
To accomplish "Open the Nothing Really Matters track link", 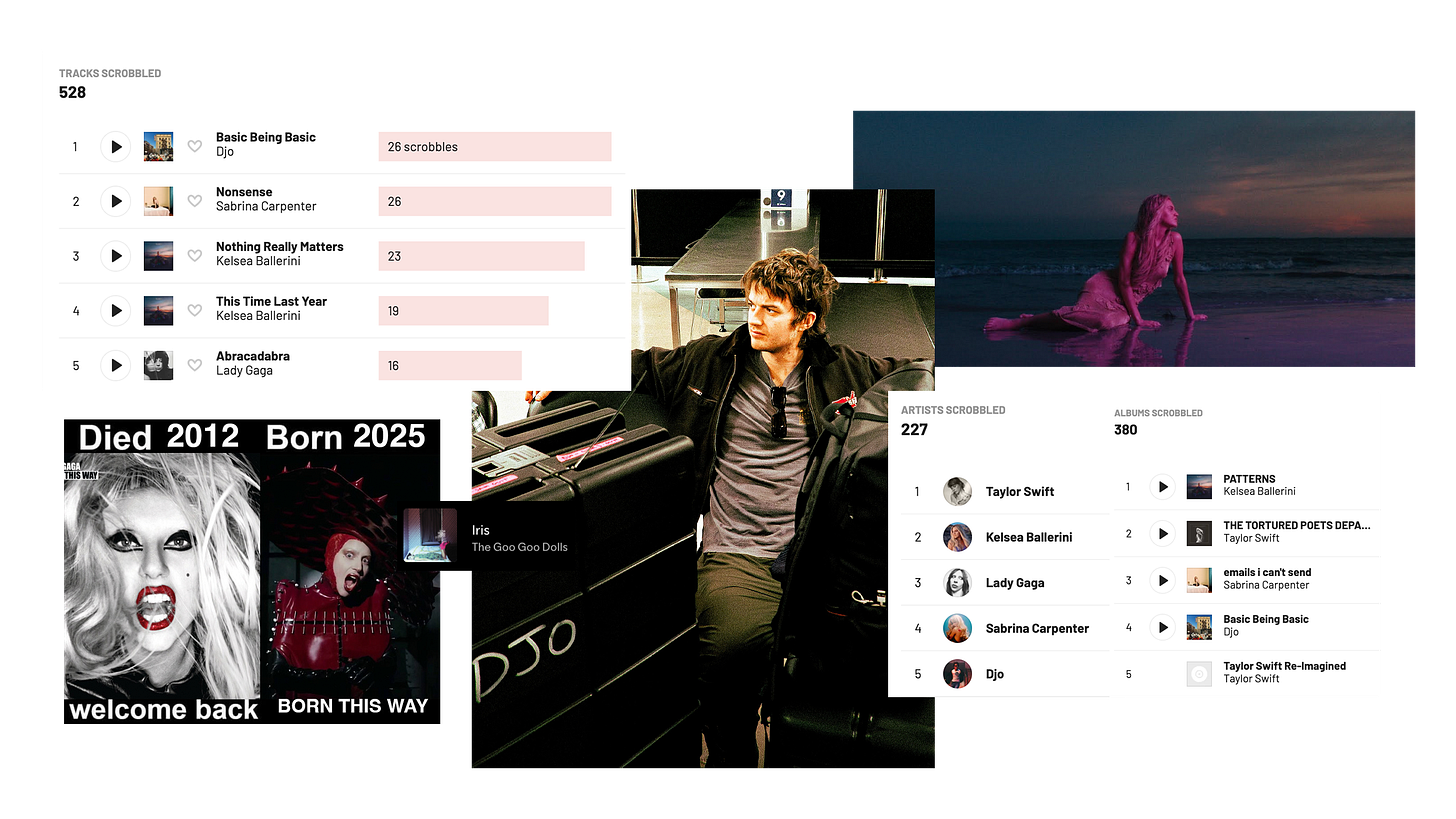I will click(x=280, y=247).
